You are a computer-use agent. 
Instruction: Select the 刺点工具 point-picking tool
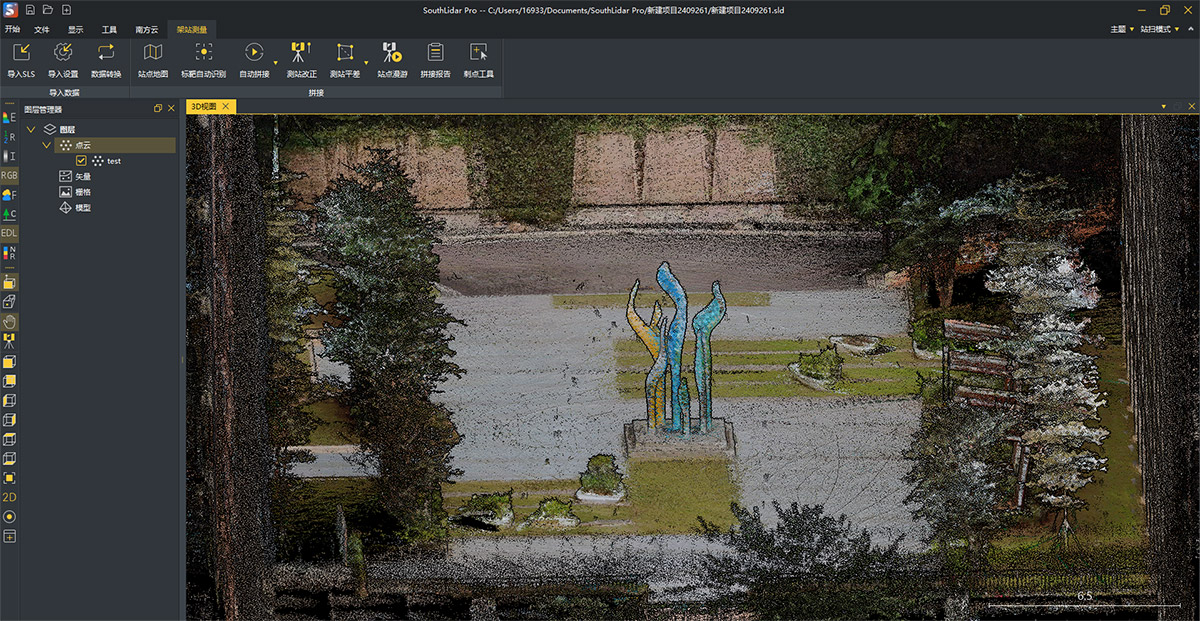479,53
